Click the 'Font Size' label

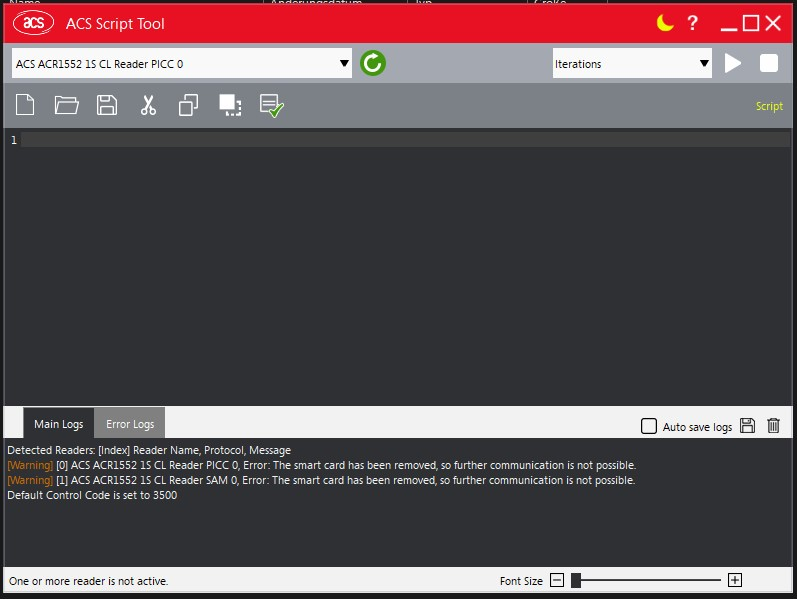coord(521,581)
